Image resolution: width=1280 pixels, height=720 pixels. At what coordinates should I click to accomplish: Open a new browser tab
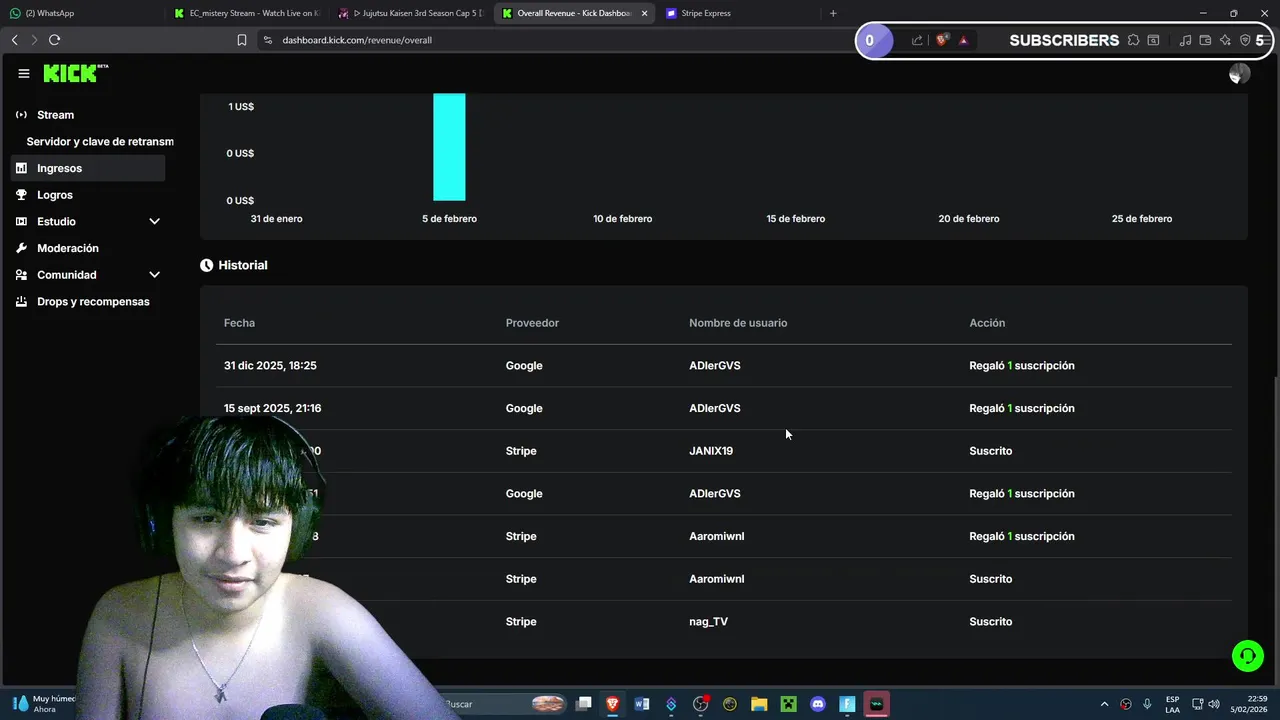point(833,13)
